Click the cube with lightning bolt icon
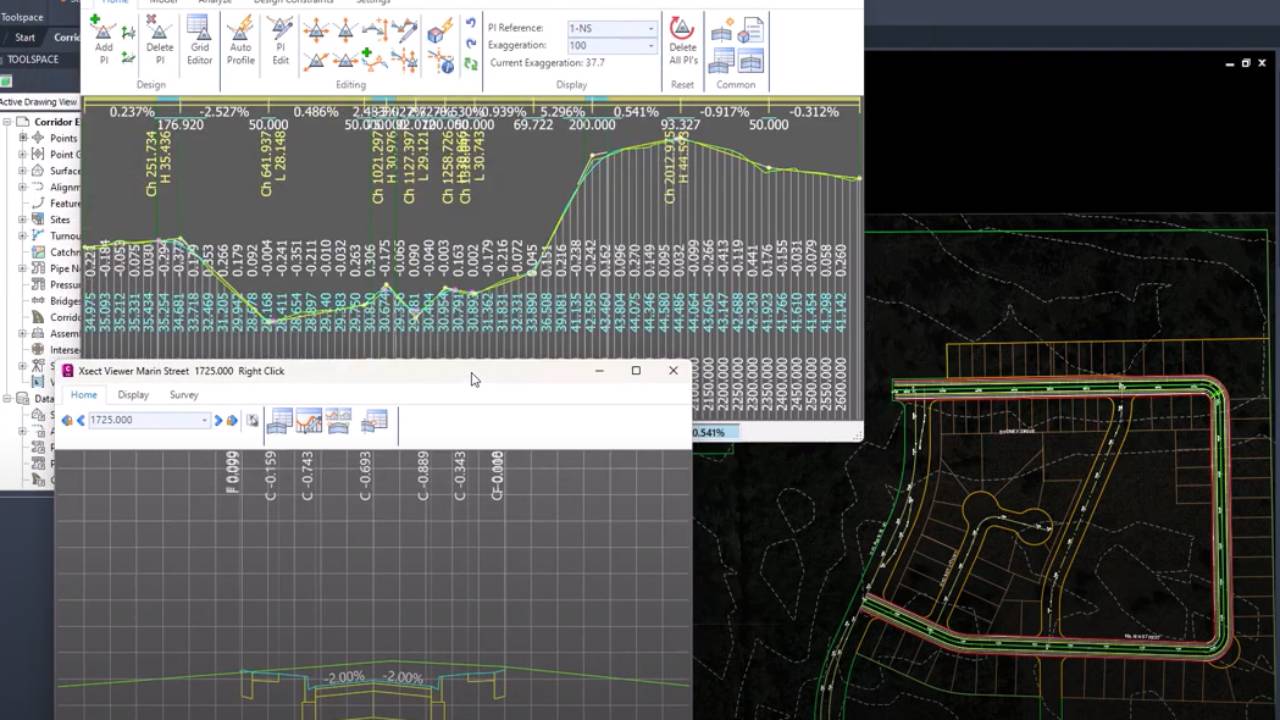 440,32
